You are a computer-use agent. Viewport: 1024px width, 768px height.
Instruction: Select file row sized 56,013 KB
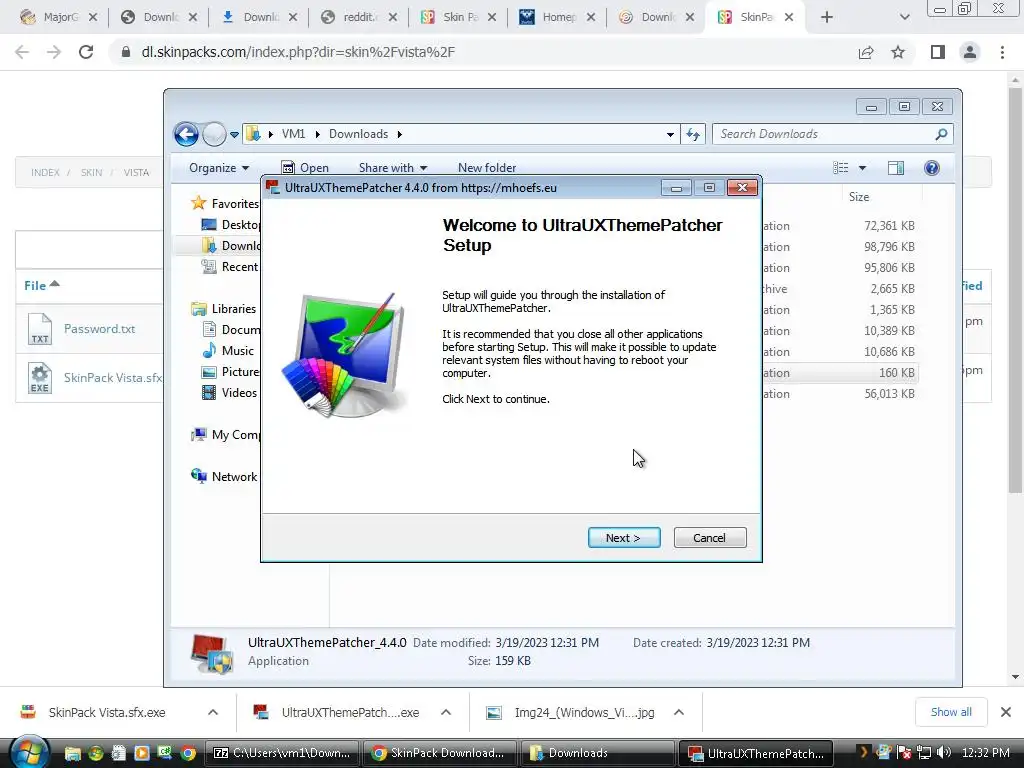[840, 394]
